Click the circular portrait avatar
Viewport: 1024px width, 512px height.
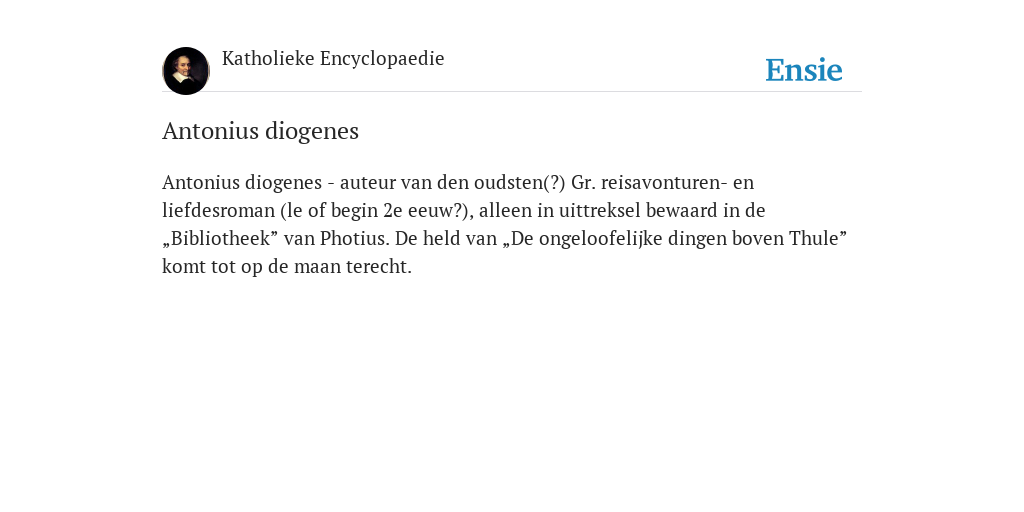186,71
